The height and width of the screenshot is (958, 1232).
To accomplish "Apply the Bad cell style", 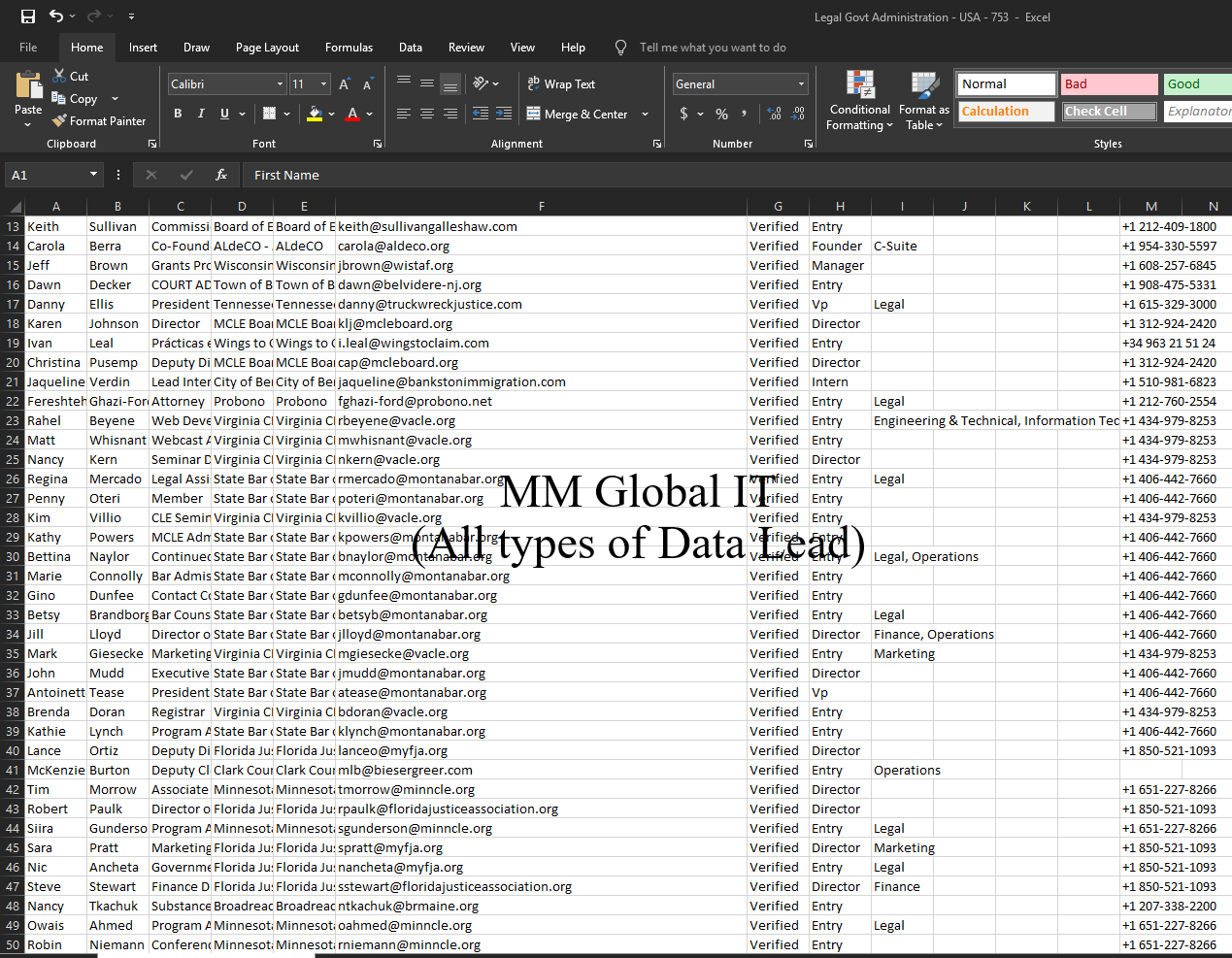I will click(x=1110, y=84).
